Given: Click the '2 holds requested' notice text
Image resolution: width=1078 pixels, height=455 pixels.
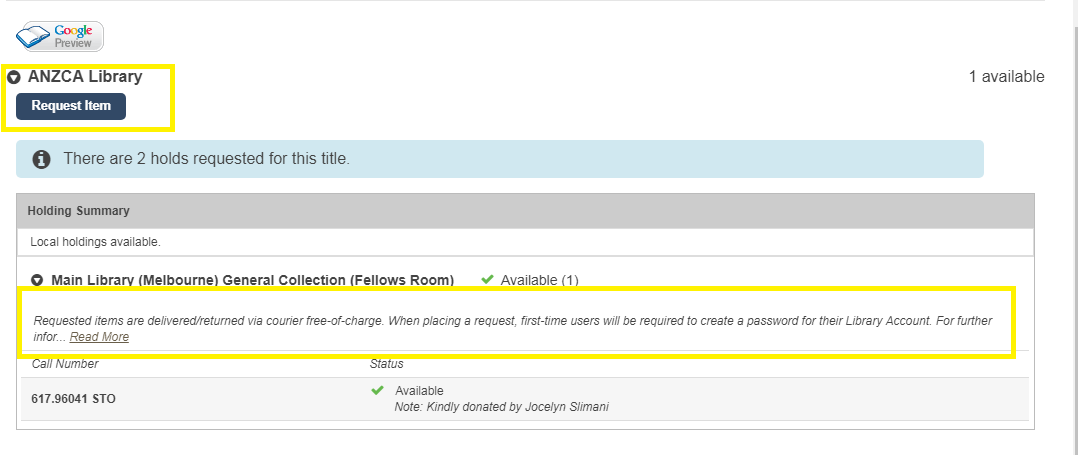Looking at the screenshot, I should coord(206,159).
